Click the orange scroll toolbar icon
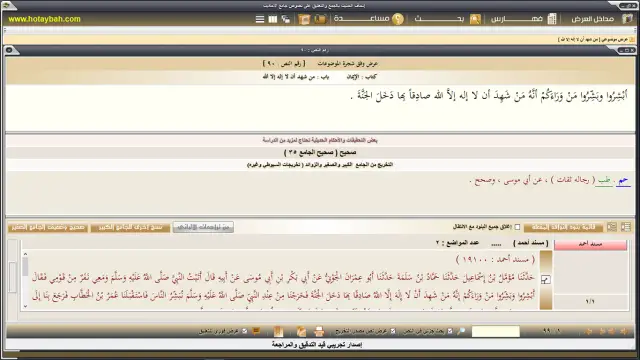 [304, 19]
